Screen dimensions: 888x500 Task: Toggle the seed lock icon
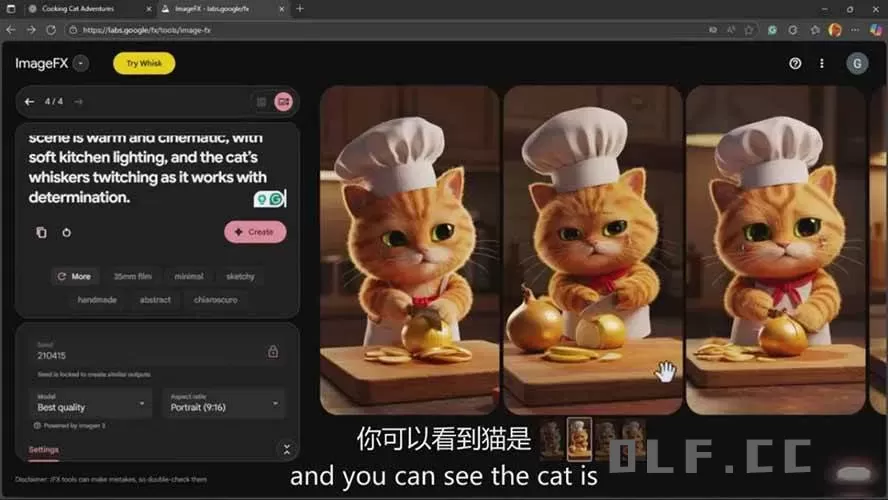pyautogui.click(x=273, y=352)
